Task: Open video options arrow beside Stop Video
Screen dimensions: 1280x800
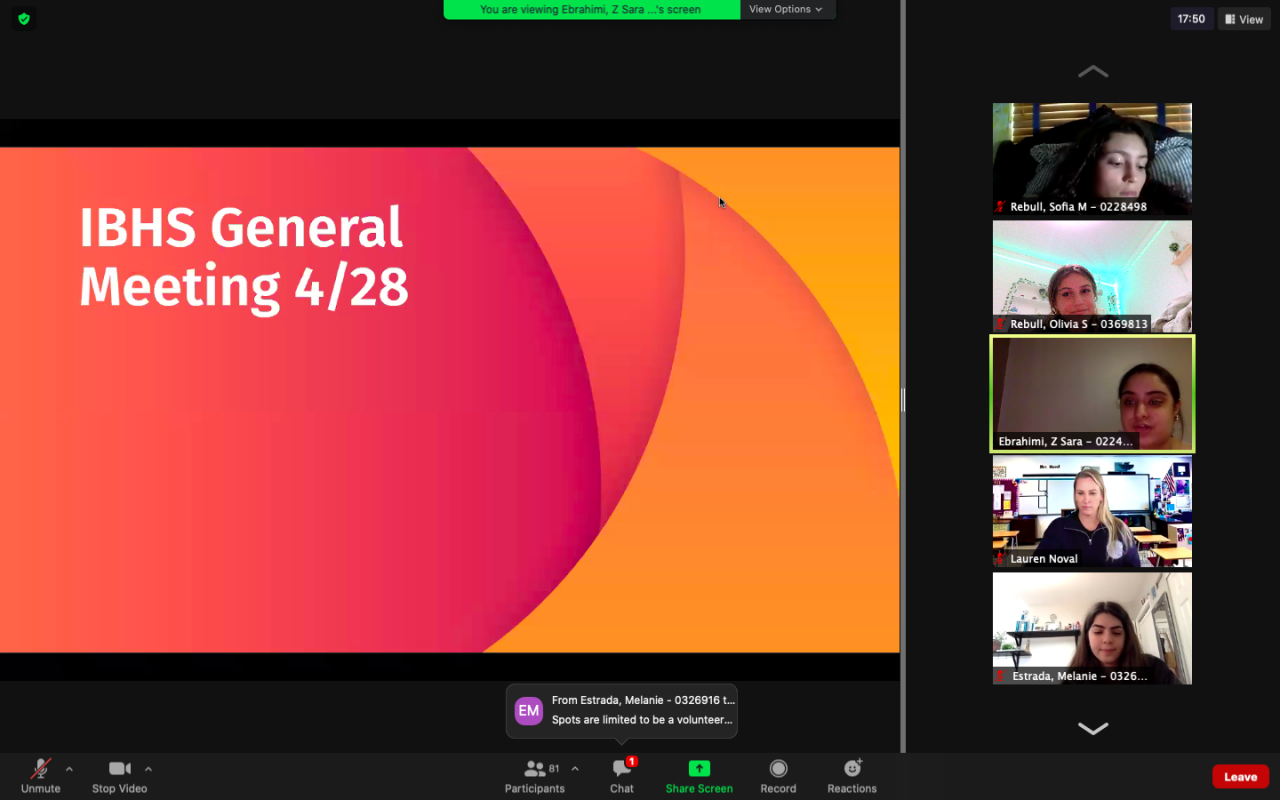Action: coord(148,769)
